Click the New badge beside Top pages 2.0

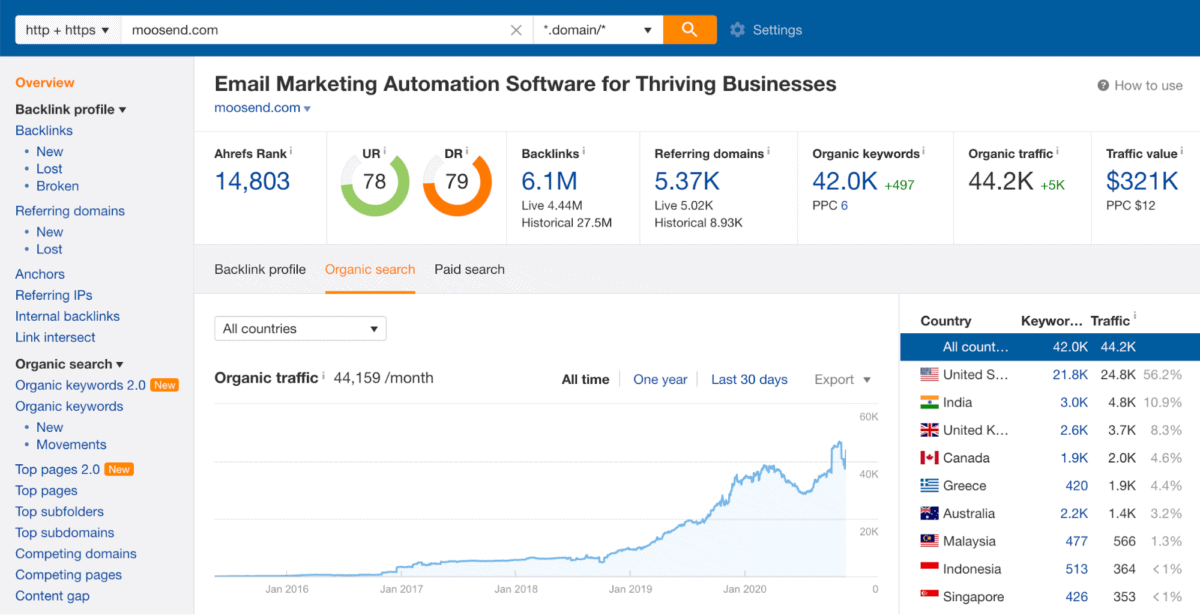pos(119,469)
